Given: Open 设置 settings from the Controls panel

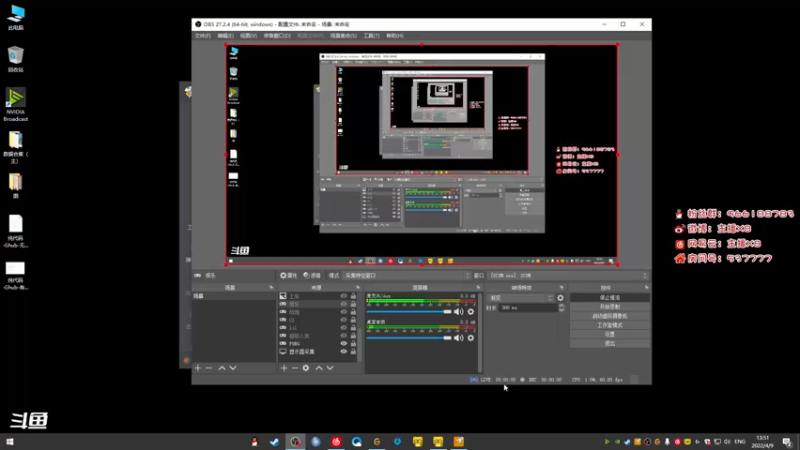Looking at the screenshot, I should pos(610,334).
